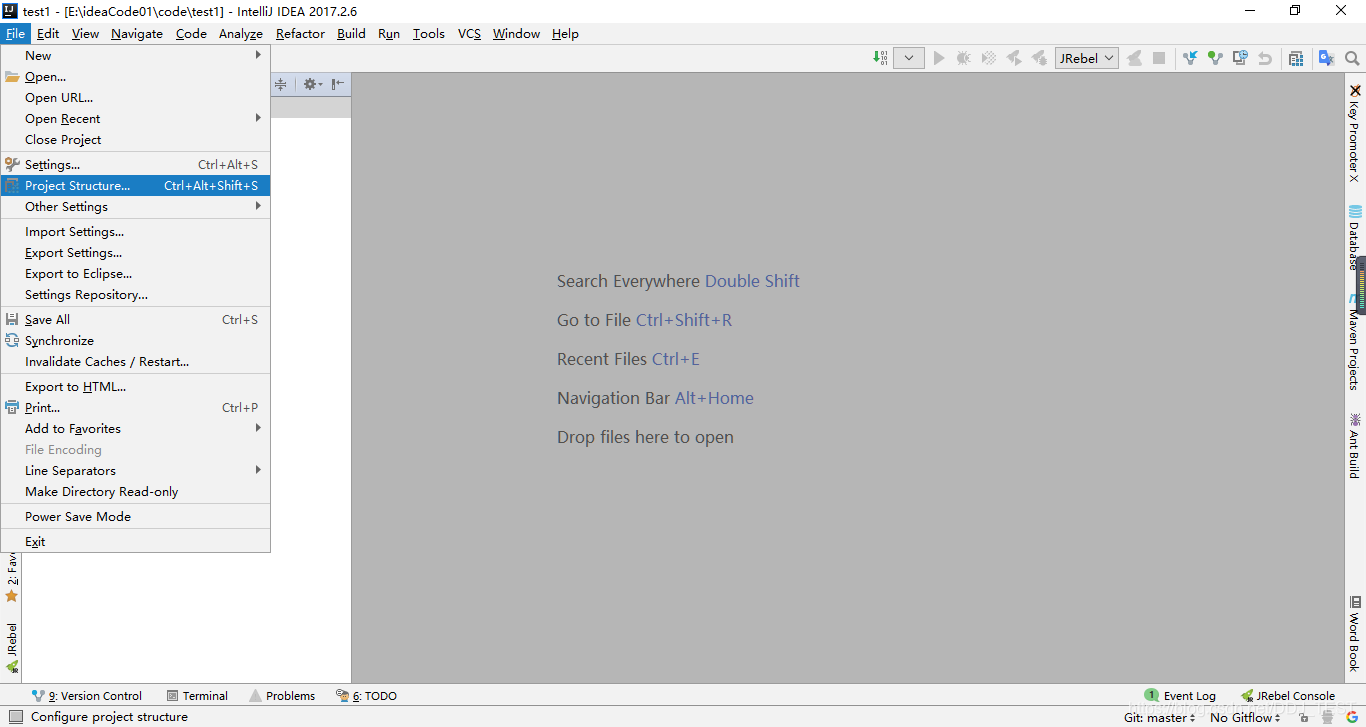Click the Debug bug icon
Image resolution: width=1366 pixels, height=727 pixels.
pos(964,58)
